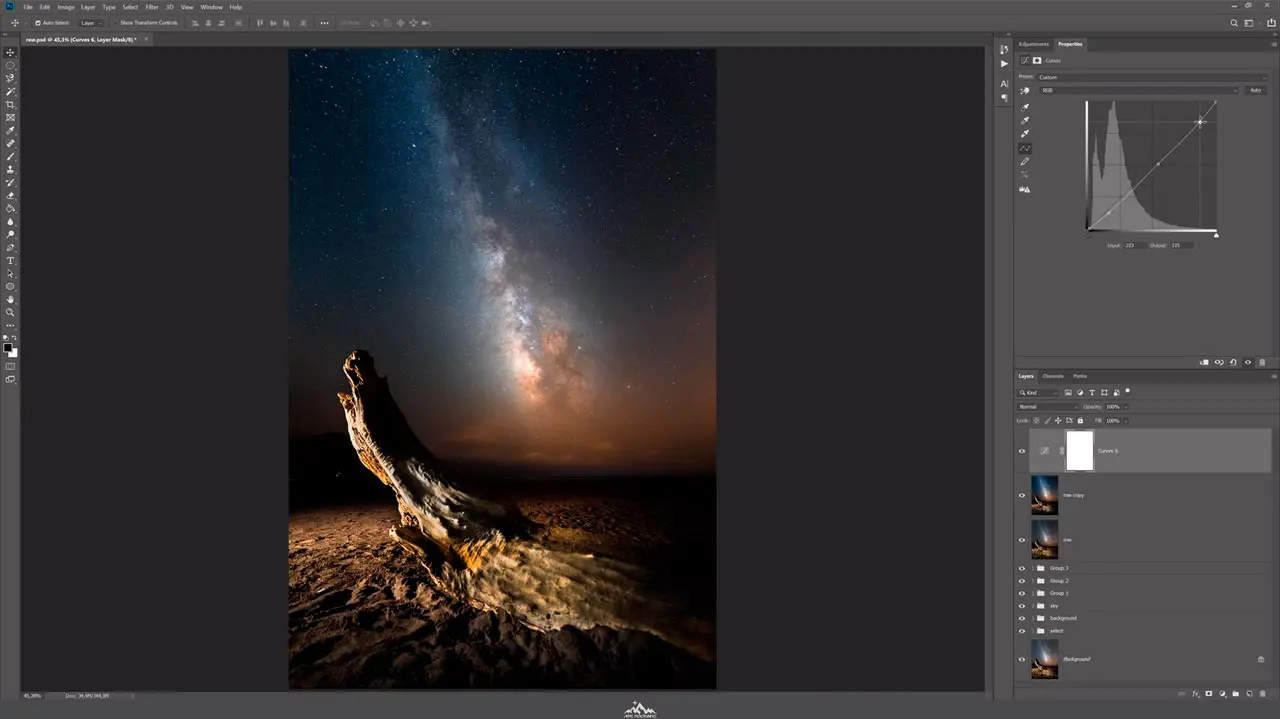This screenshot has height=719, width=1280.
Task: Hide the sky layer group
Action: click(1021, 606)
